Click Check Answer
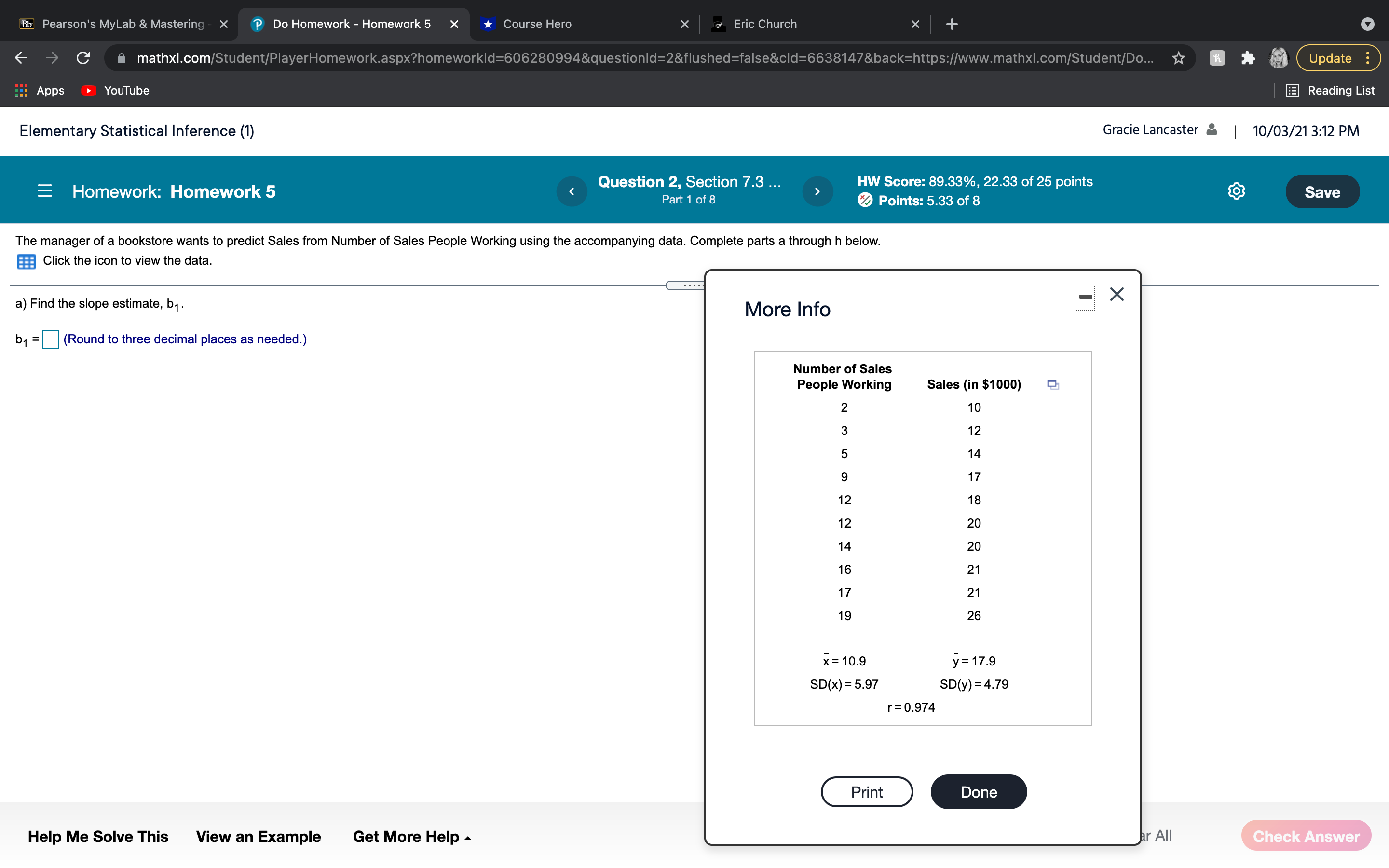1389x868 pixels. click(x=1305, y=835)
